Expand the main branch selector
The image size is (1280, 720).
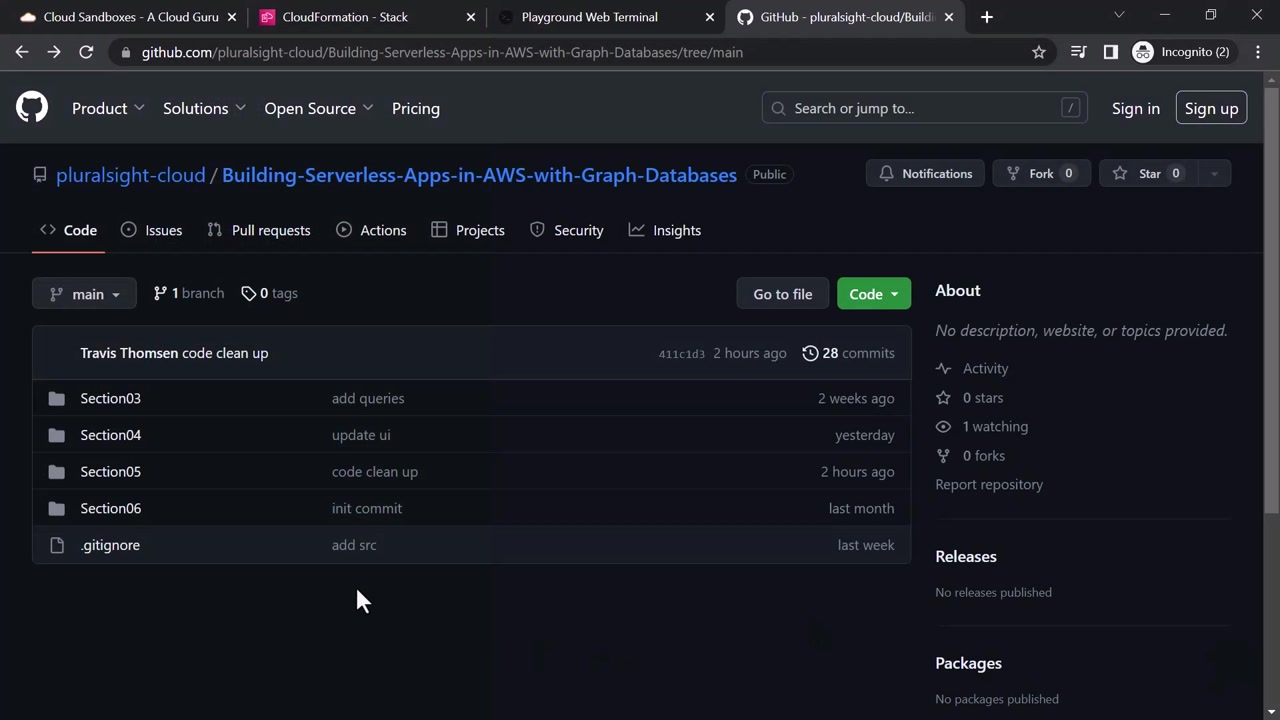click(x=84, y=294)
